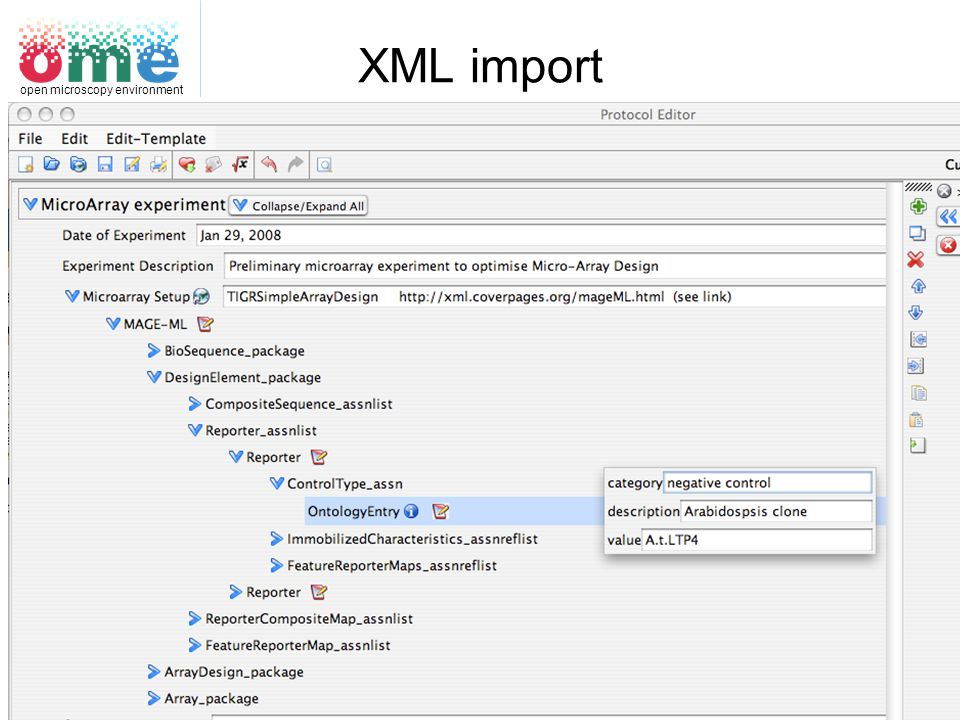This screenshot has width=960, height=720.
Task: Delete the field with the red X icon
Action: [x=916, y=260]
